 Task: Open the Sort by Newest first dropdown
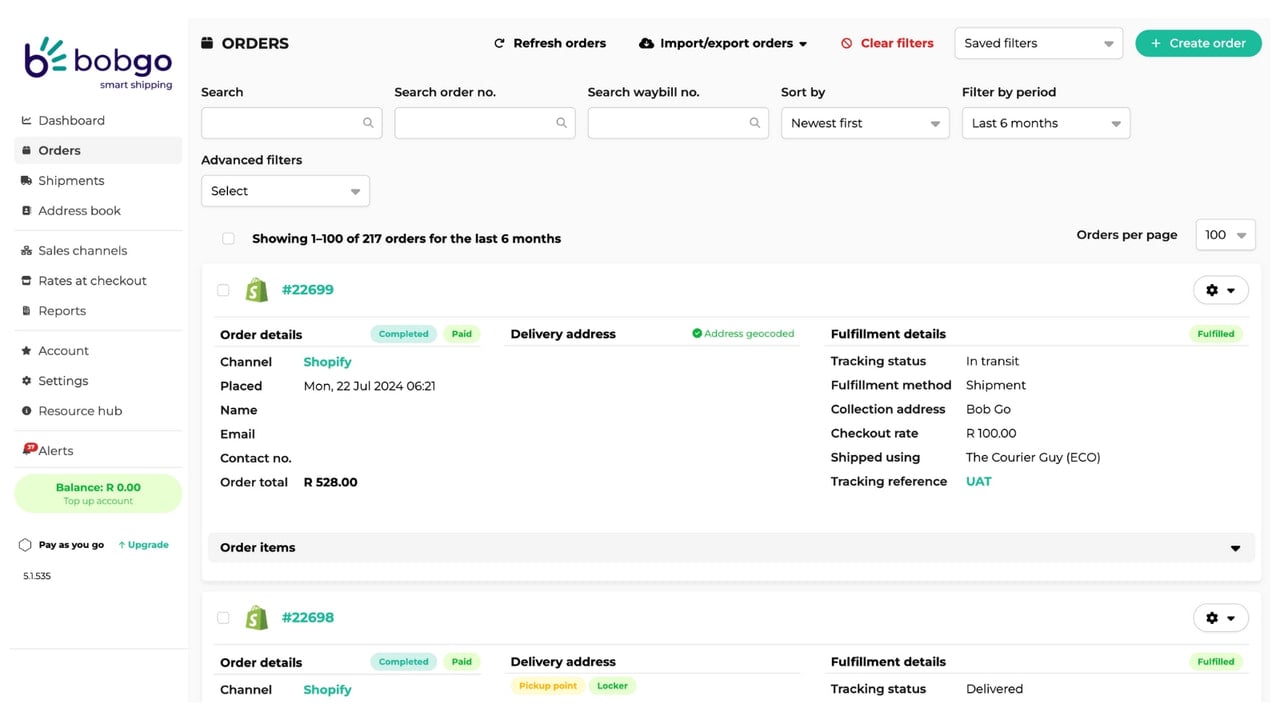point(865,123)
